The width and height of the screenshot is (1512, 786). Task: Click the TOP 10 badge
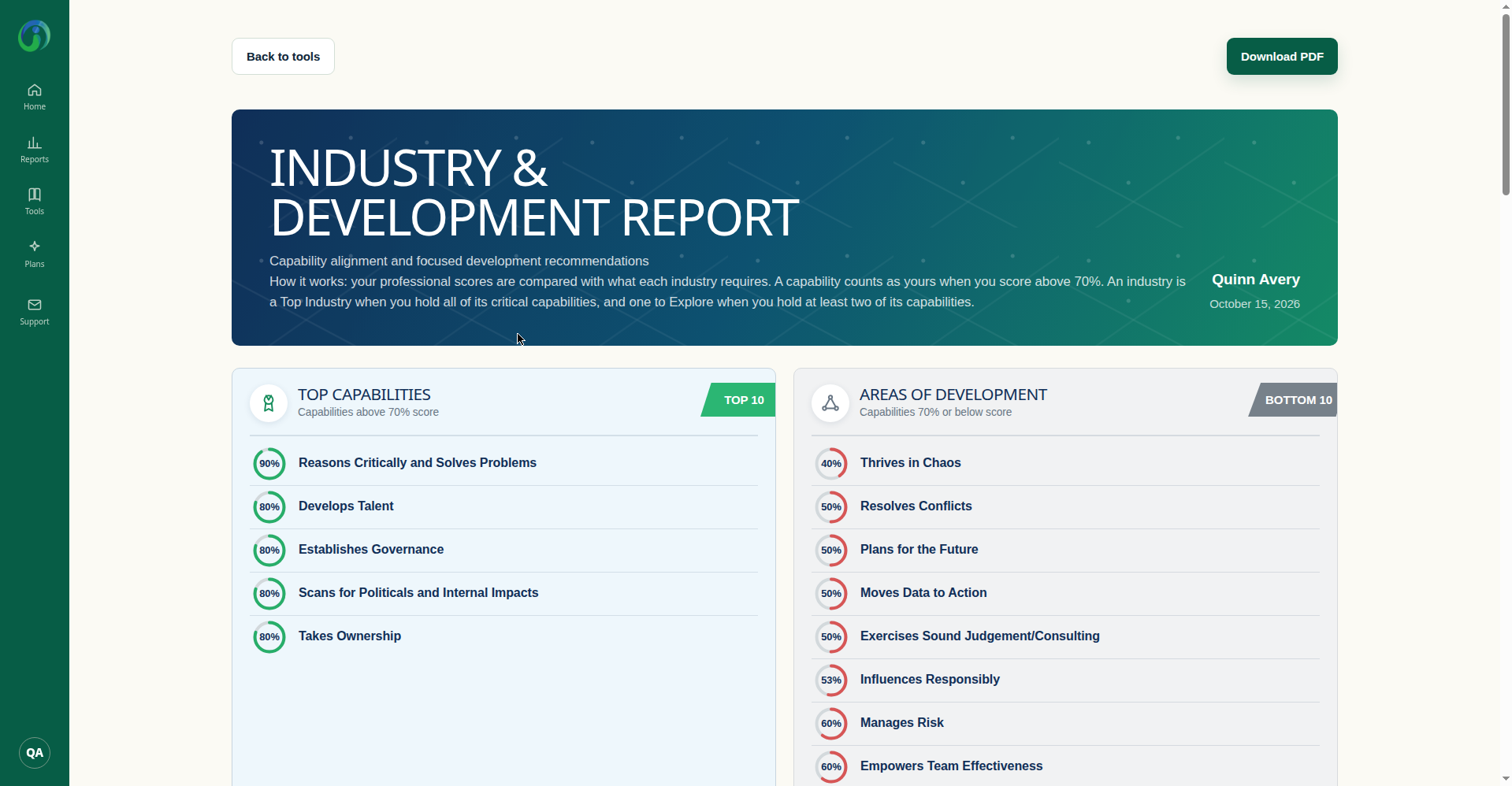click(x=738, y=400)
